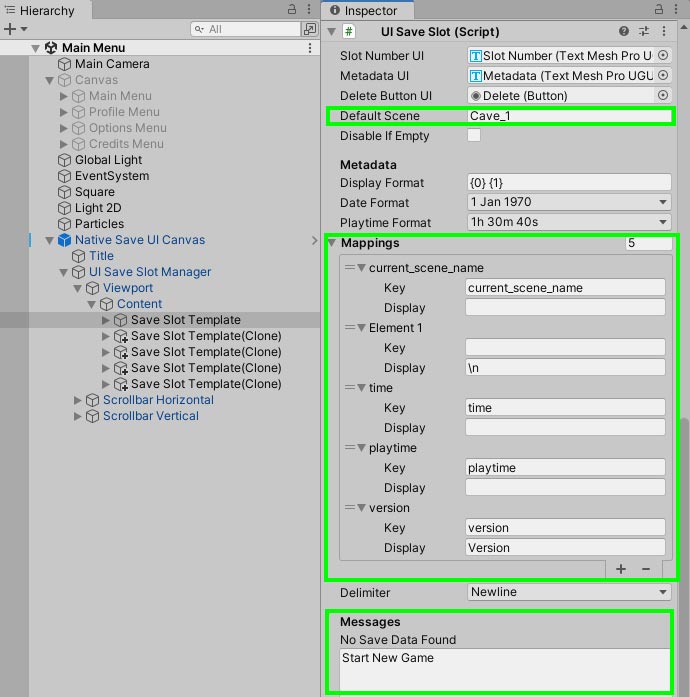Collapse the Viewport foldout
The height and width of the screenshot is (697, 690).
click(77, 288)
